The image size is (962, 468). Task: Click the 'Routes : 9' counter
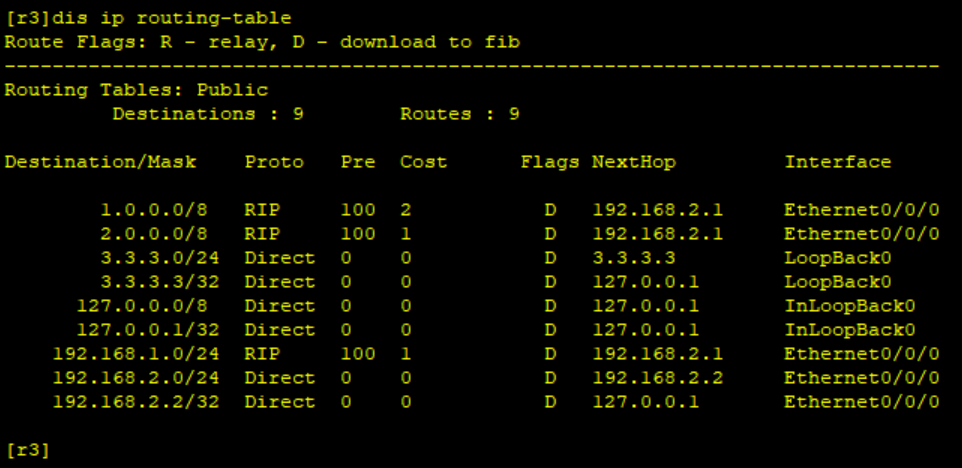click(x=460, y=114)
